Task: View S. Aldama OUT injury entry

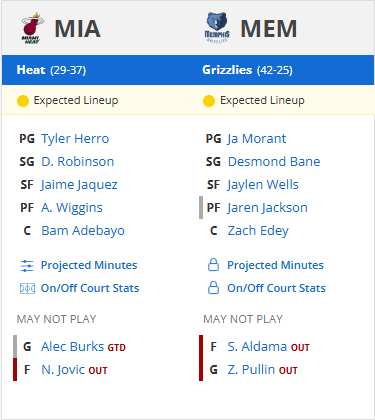Action: pos(268,347)
